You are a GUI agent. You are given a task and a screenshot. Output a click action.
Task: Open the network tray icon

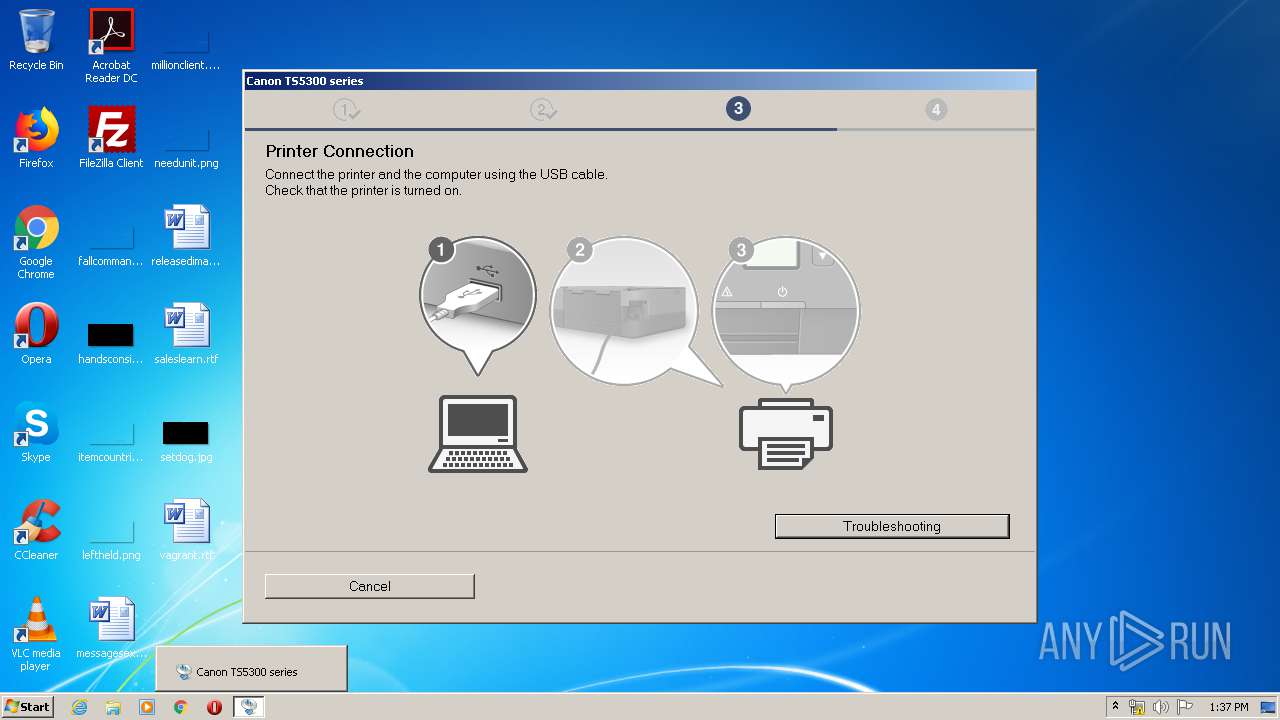[x=1137, y=707]
